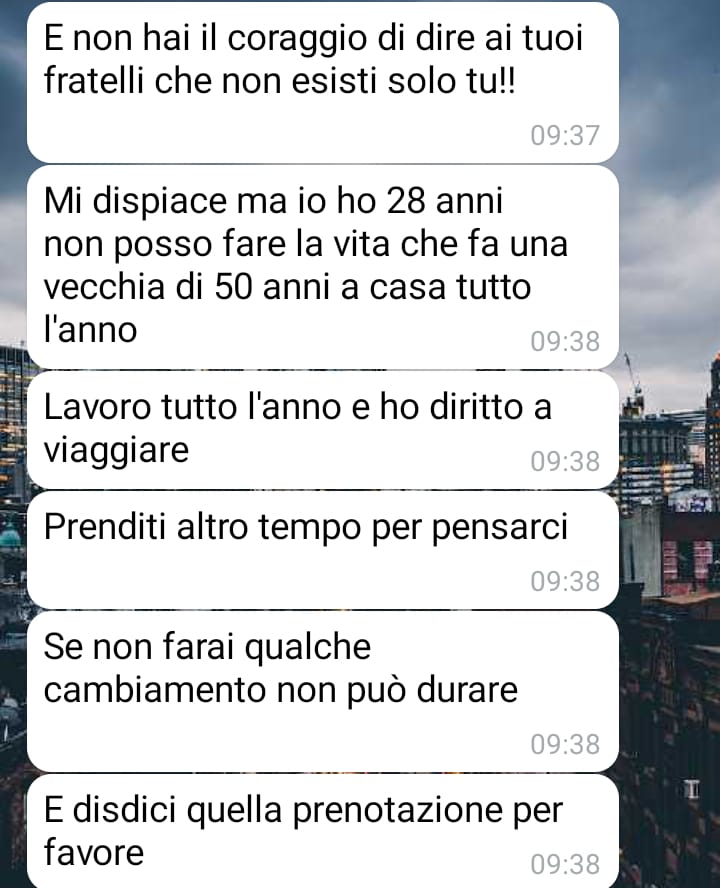Tap timestamp under 'Prenditi altro tempo' message
Viewport: 720px width, 888px height.
coord(565,582)
